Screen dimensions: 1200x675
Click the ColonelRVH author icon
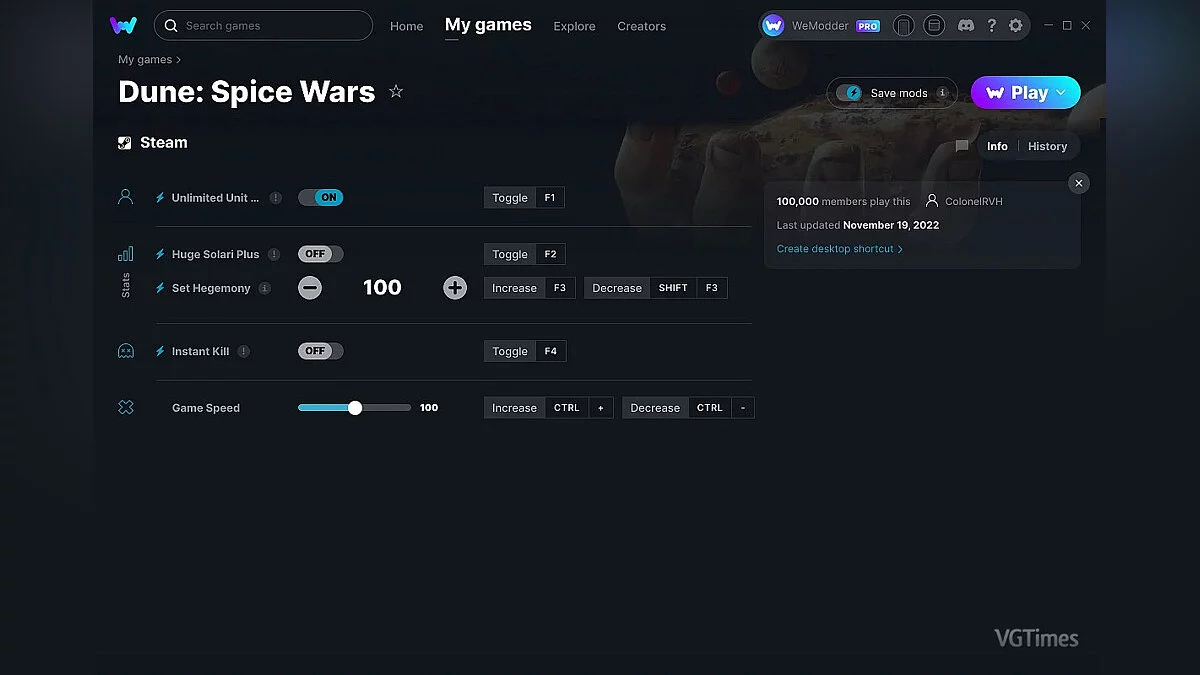(932, 201)
